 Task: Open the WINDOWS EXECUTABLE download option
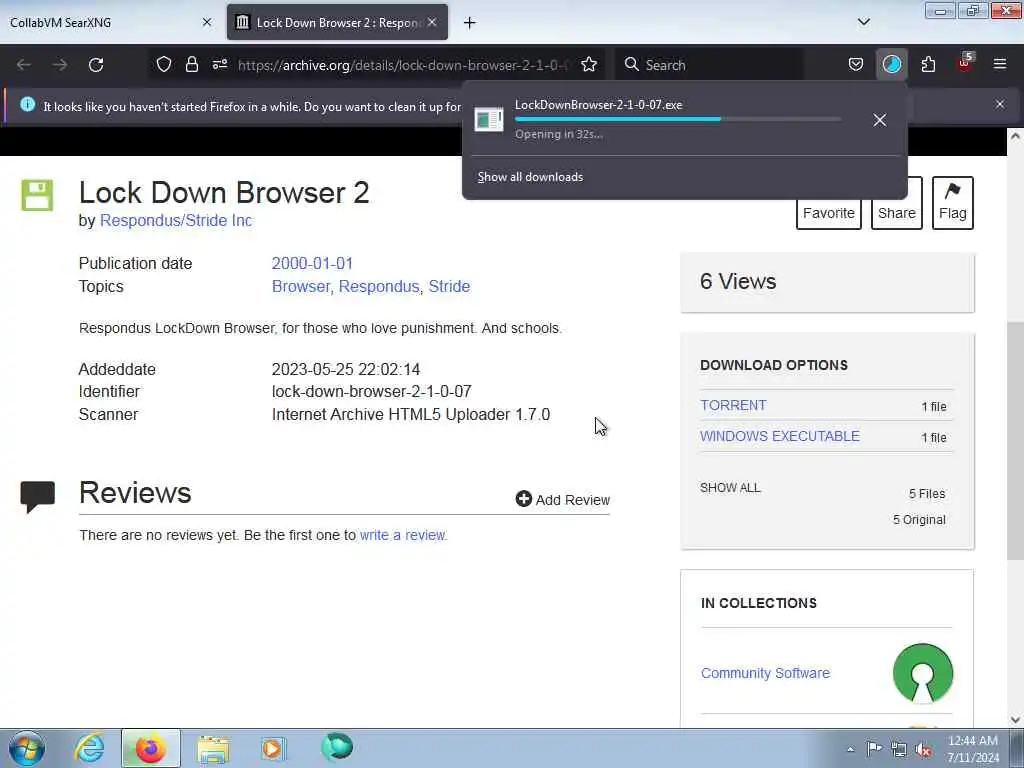780,436
